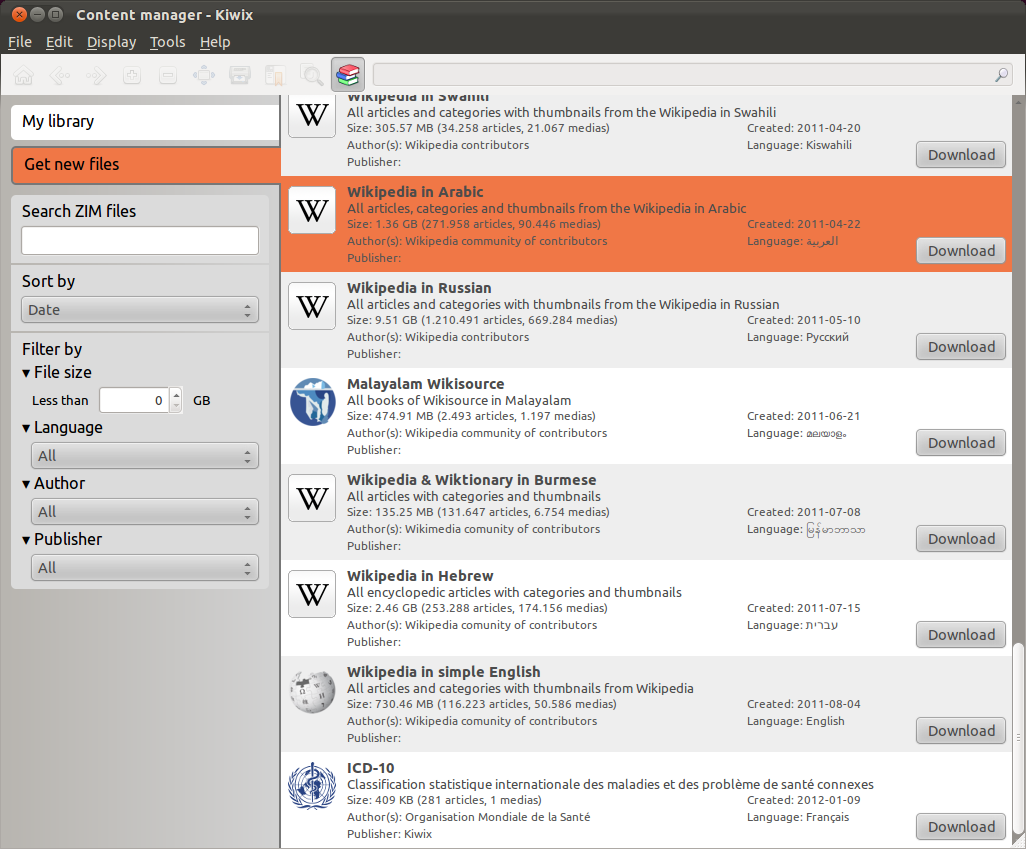Image resolution: width=1026 pixels, height=849 pixels.
Task: Zoom out with the minus toolbar icon
Action: point(167,75)
